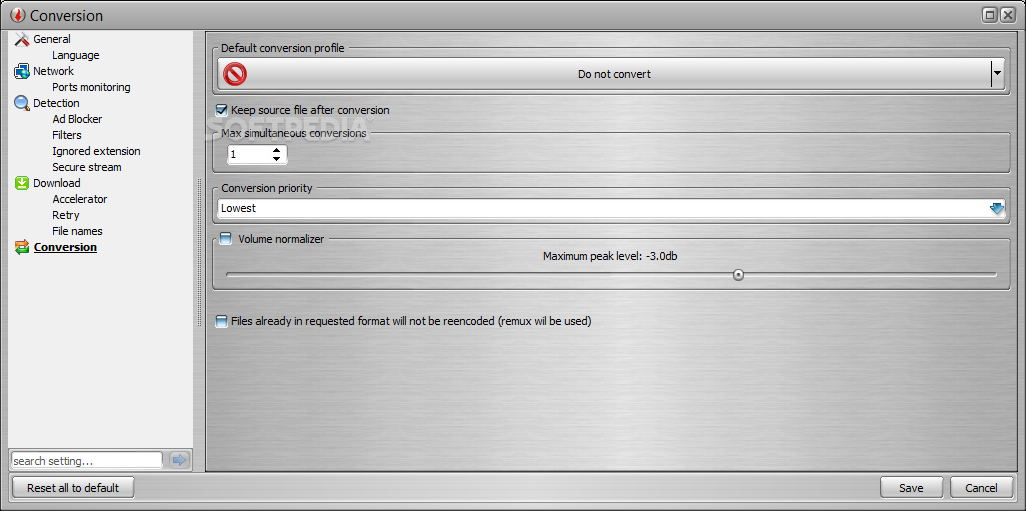
Task: Open Ignored extension settings
Action: [x=96, y=151]
